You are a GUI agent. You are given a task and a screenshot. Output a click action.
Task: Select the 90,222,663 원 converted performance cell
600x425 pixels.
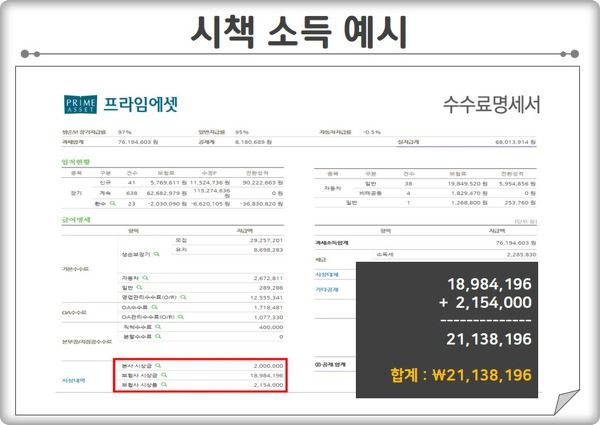coord(262,183)
